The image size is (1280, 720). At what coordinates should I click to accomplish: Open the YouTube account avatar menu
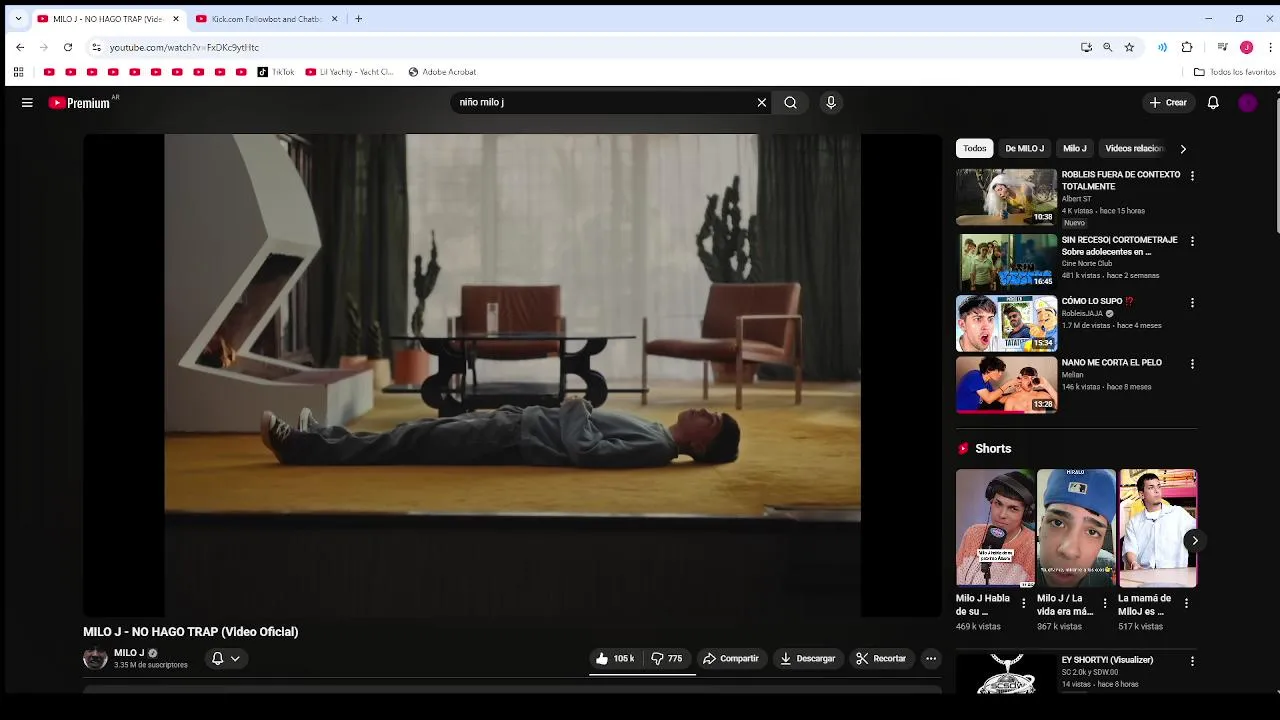point(1247,102)
